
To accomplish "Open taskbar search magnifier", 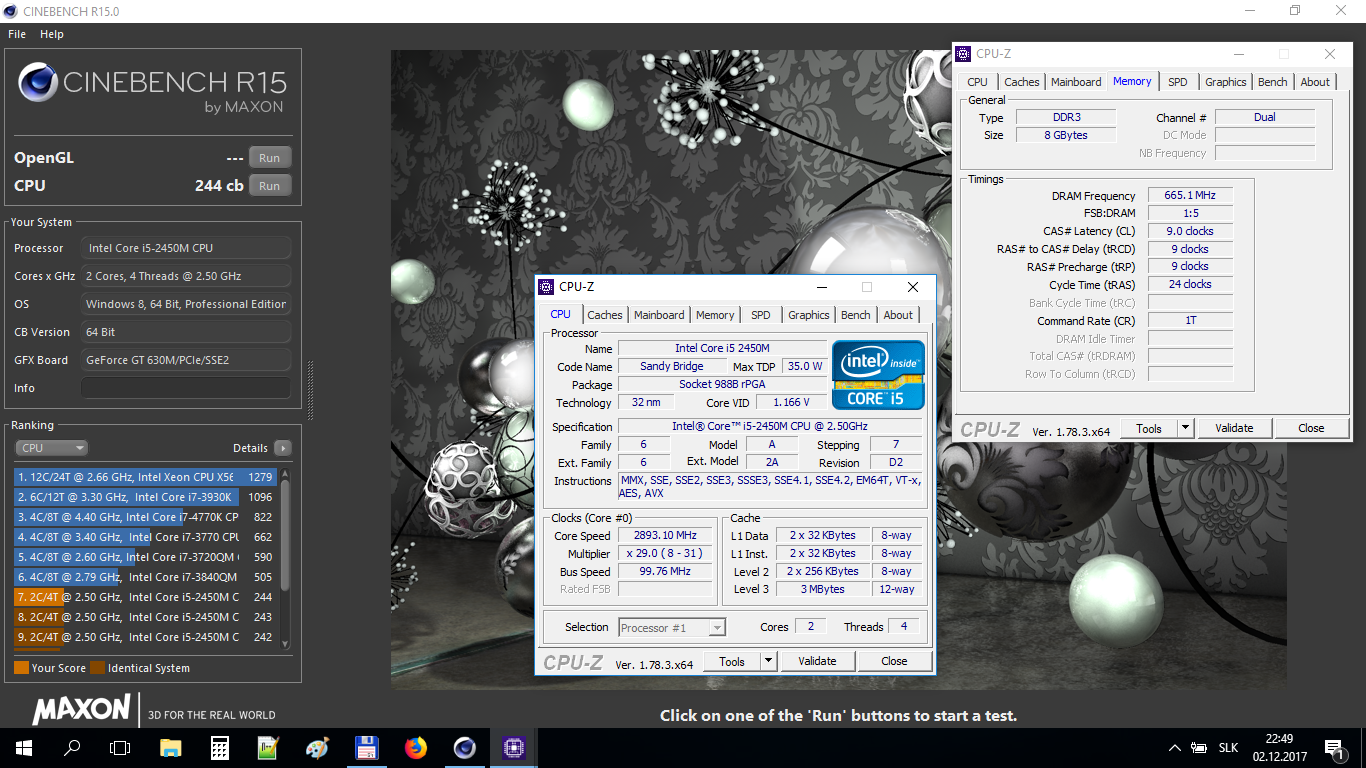I will pos(72,747).
